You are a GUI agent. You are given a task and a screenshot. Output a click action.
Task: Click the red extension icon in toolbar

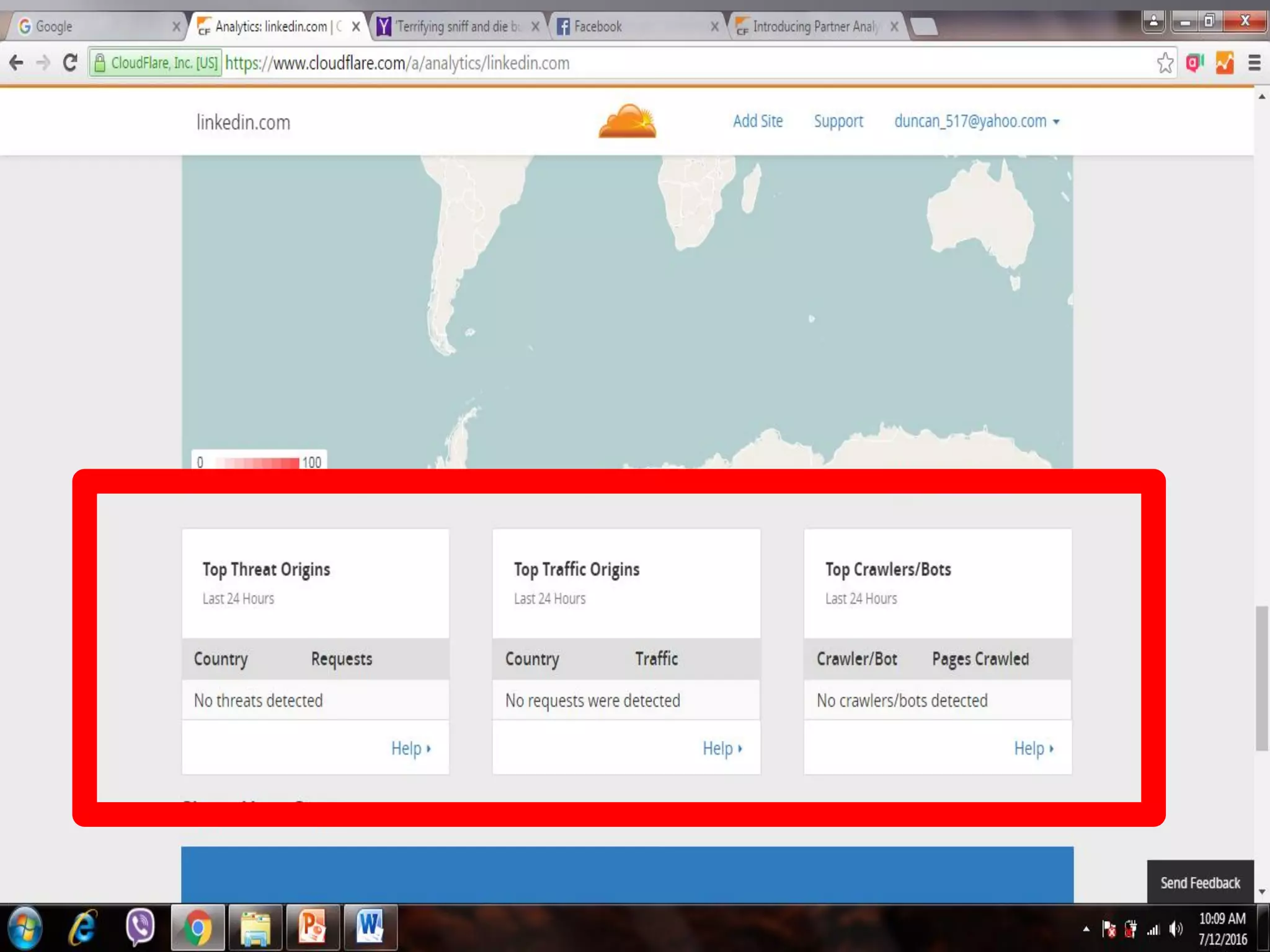pyautogui.click(x=1194, y=63)
